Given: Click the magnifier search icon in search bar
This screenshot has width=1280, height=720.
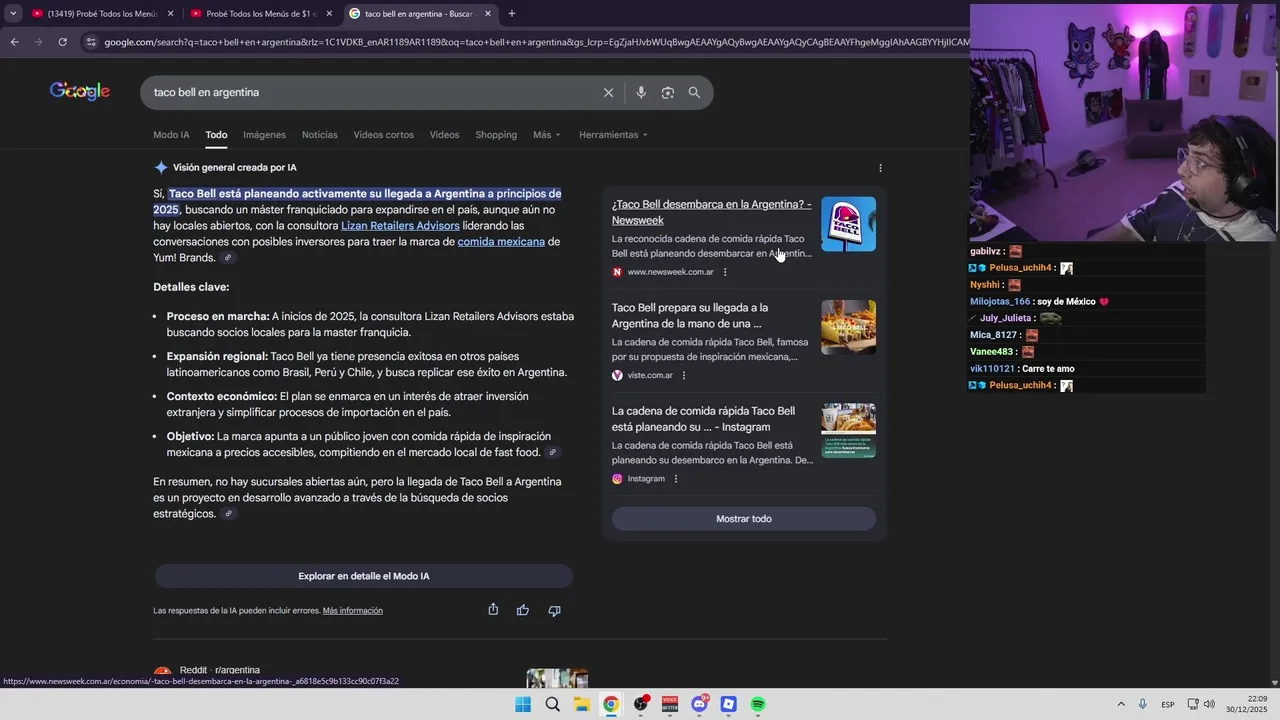Looking at the screenshot, I should pos(694,92).
